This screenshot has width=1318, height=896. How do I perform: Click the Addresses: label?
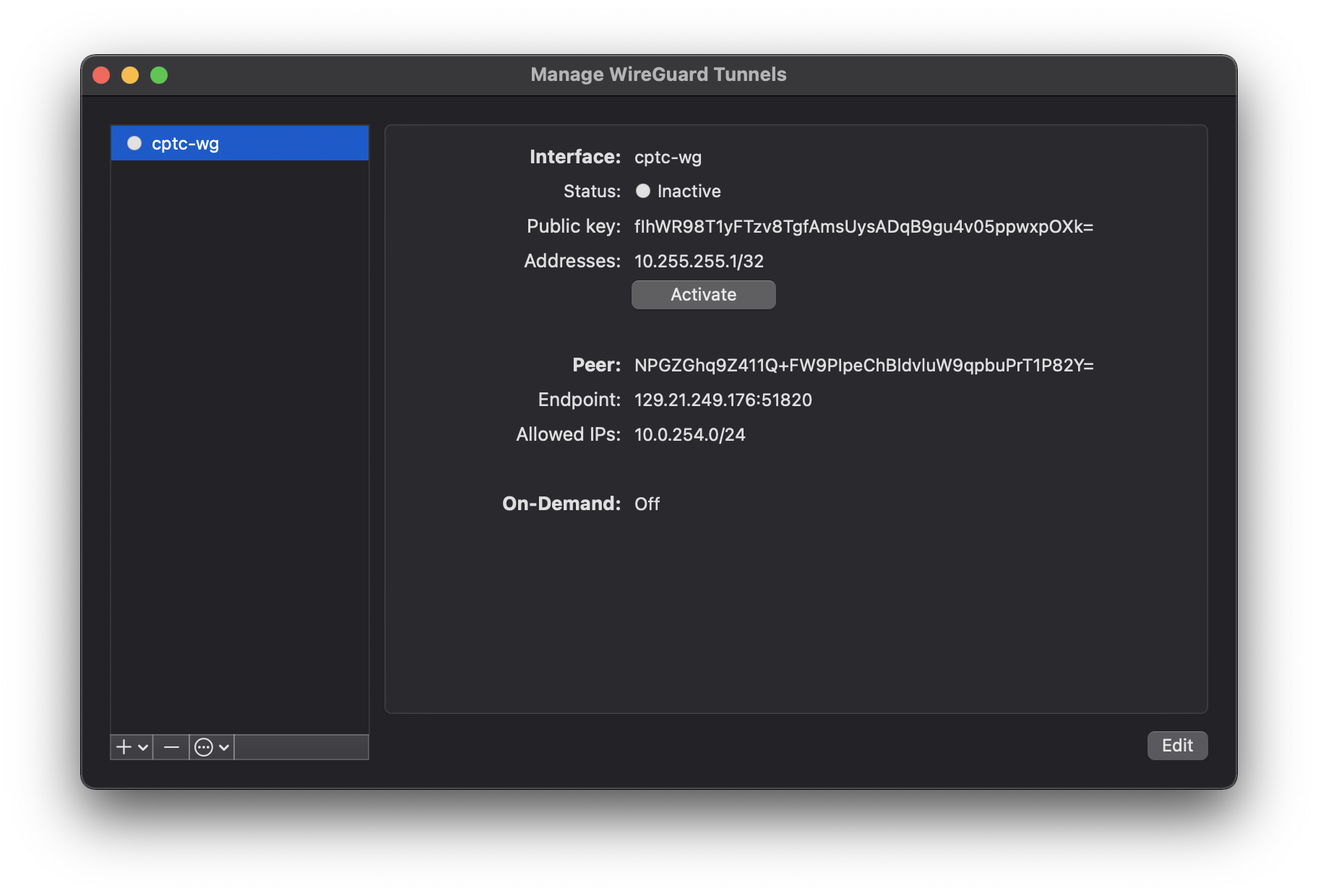pyautogui.click(x=572, y=261)
